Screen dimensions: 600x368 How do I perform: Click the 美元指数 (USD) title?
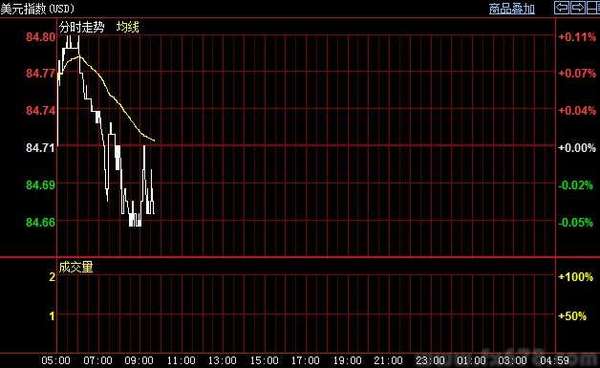point(38,8)
